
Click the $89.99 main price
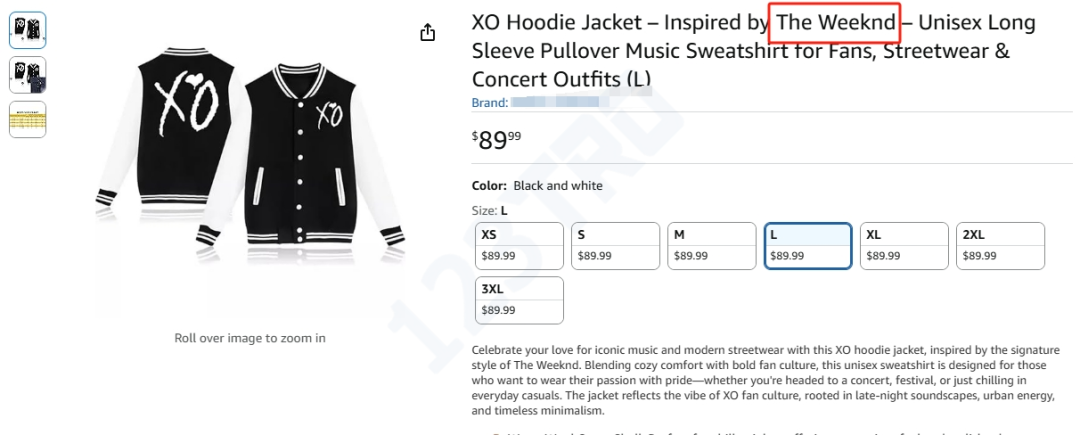point(497,140)
